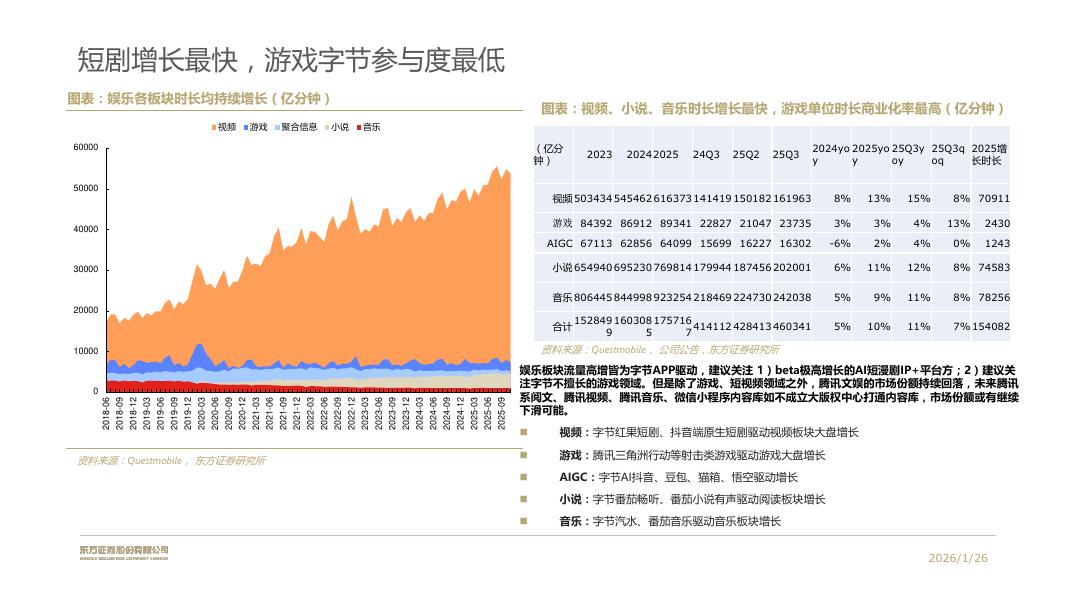Click table cell 545462
Screen dimensions: 1067x600
[633, 199]
